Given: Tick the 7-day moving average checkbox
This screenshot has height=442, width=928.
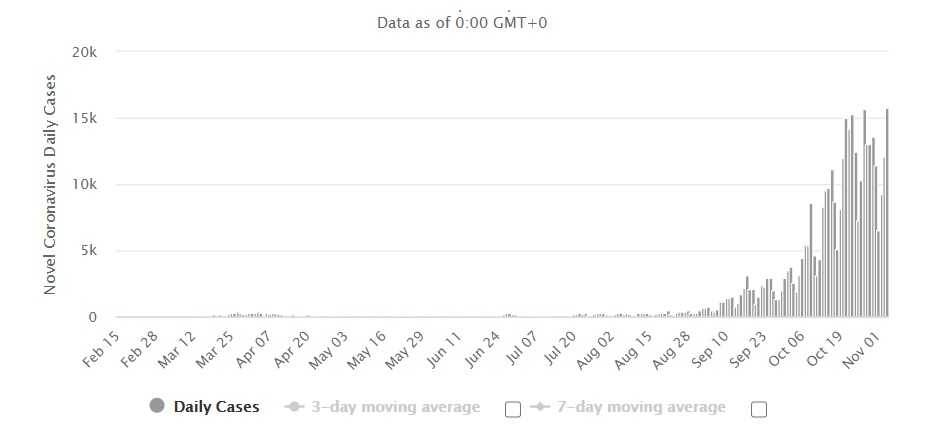Looking at the screenshot, I should pyautogui.click(x=758, y=408).
